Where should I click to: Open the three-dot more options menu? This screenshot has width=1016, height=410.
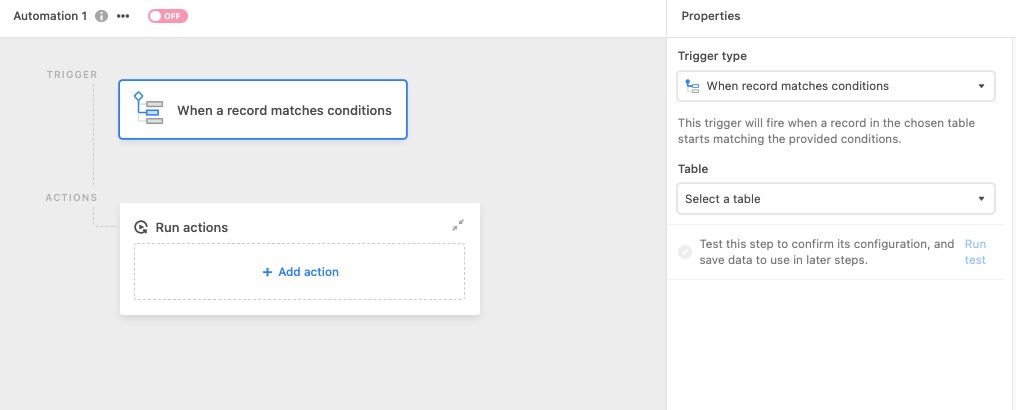pos(123,16)
